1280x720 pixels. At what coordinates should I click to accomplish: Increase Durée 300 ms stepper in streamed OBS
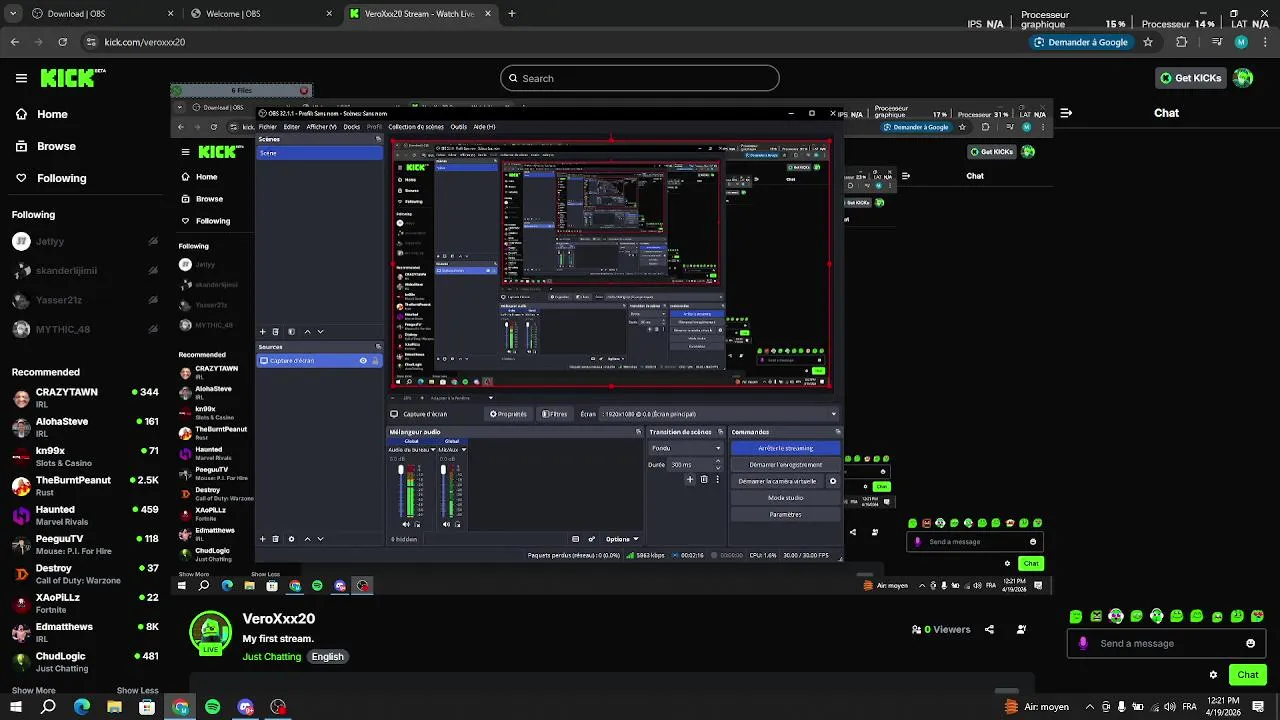718,462
